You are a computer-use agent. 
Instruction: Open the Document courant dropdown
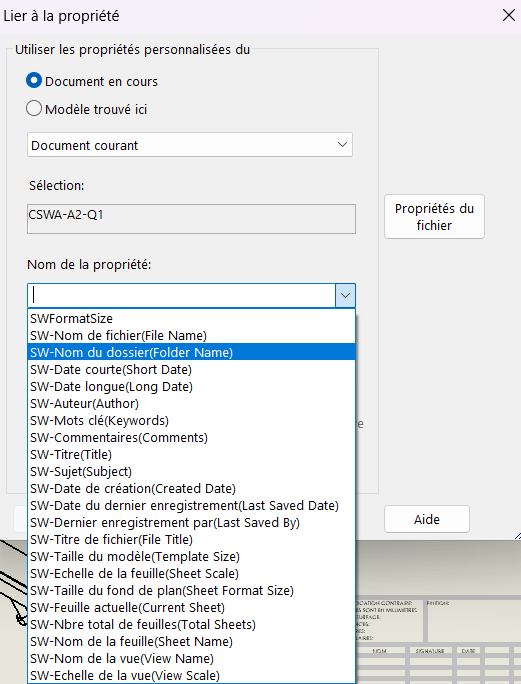coord(190,145)
